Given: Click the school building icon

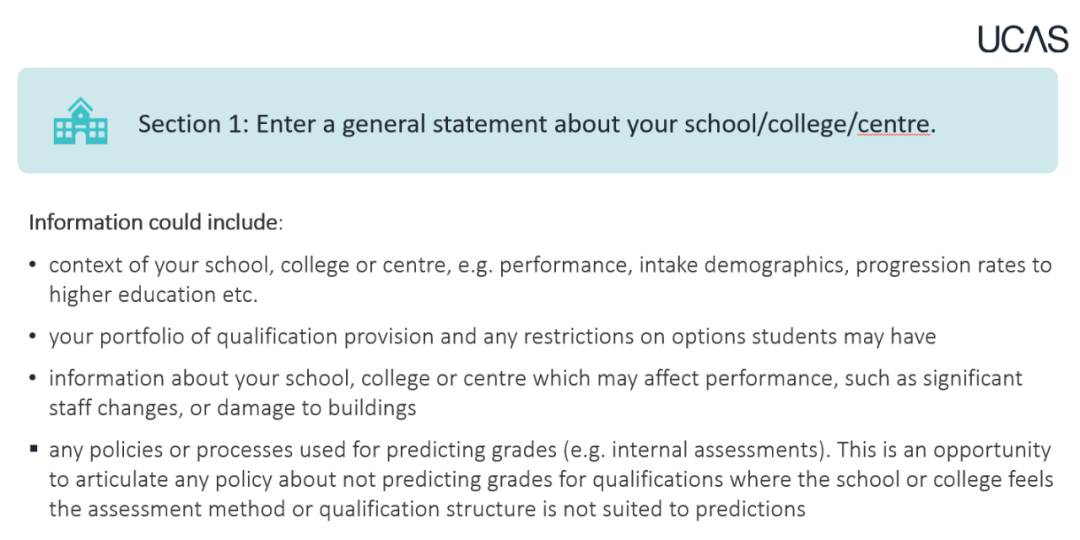Looking at the screenshot, I should coord(78,122).
